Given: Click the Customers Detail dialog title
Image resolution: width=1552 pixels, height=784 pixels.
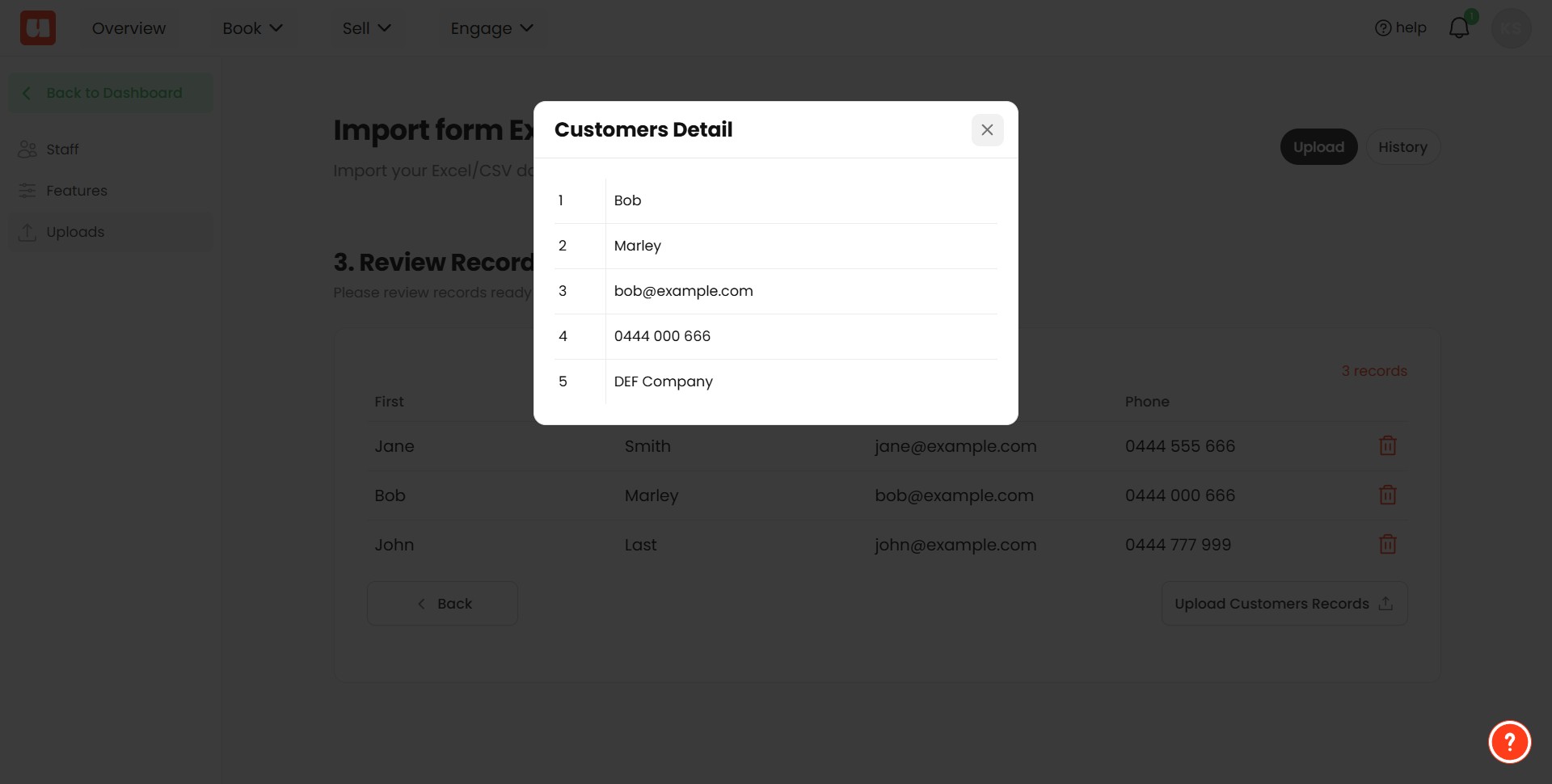Looking at the screenshot, I should coord(643,129).
